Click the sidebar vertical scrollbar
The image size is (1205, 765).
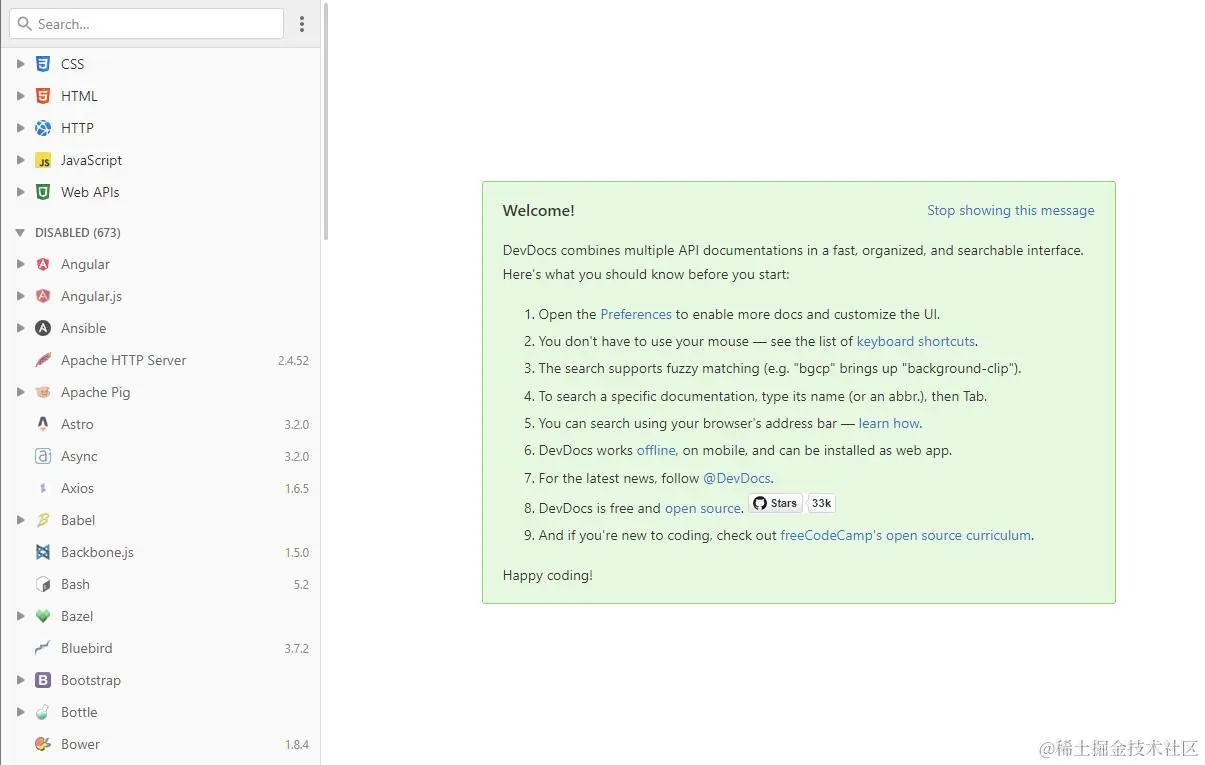click(x=325, y=120)
